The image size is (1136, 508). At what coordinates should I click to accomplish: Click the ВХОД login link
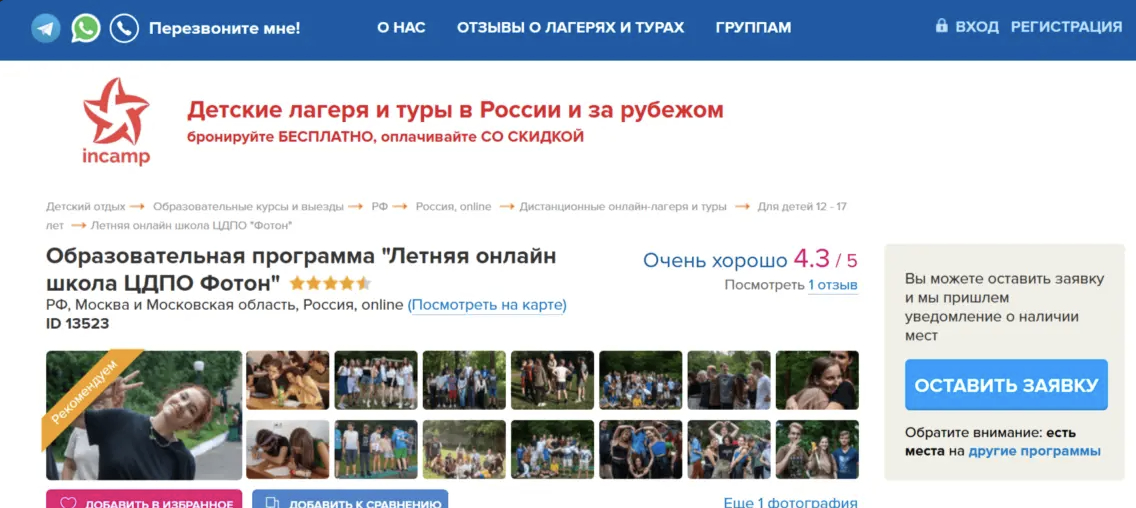977,27
